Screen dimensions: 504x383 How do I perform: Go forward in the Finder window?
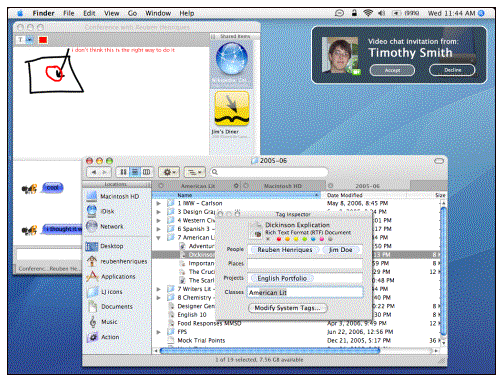click(105, 172)
